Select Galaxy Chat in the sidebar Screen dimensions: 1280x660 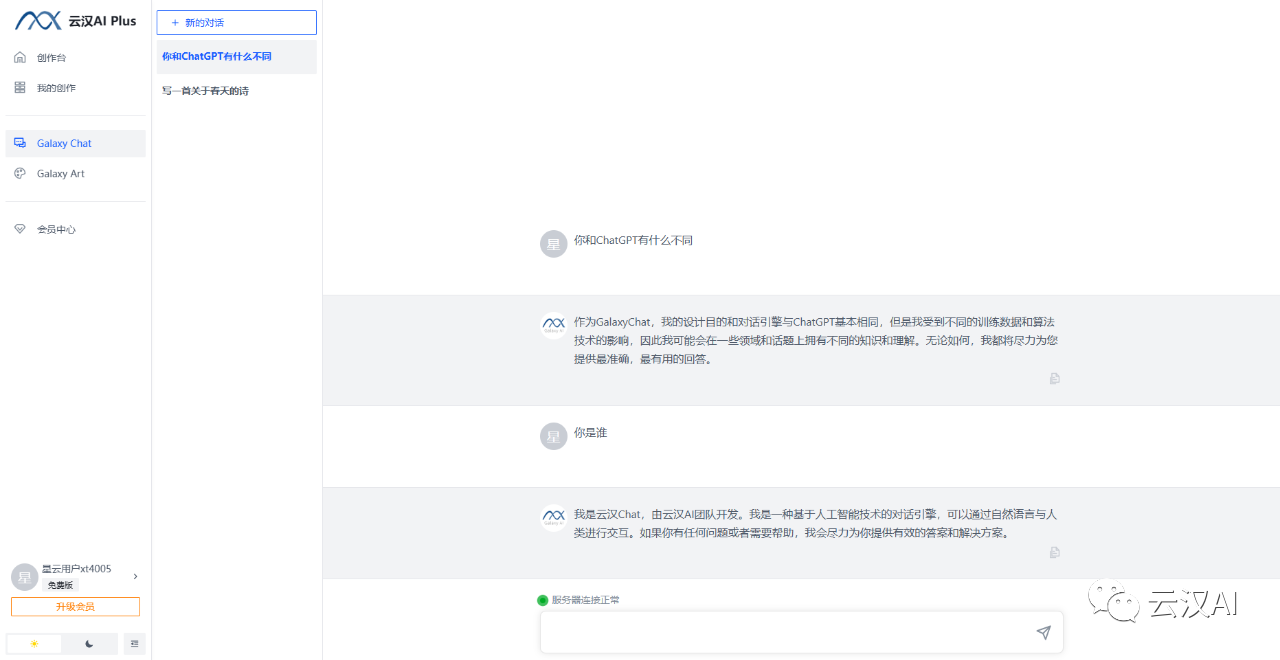(75, 143)
